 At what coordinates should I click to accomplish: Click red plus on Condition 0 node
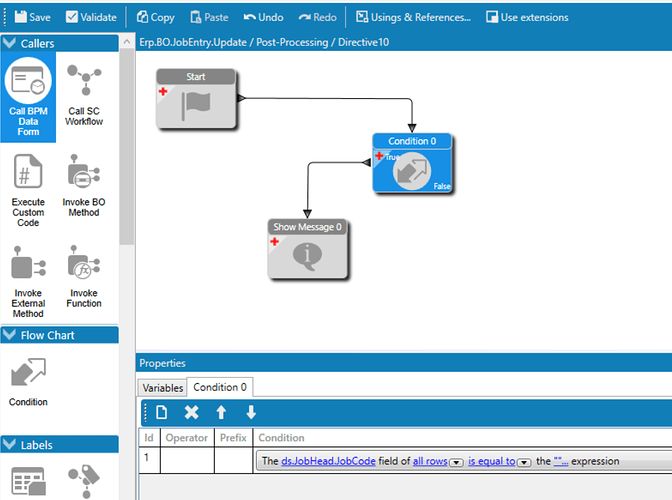coord(379,155)
